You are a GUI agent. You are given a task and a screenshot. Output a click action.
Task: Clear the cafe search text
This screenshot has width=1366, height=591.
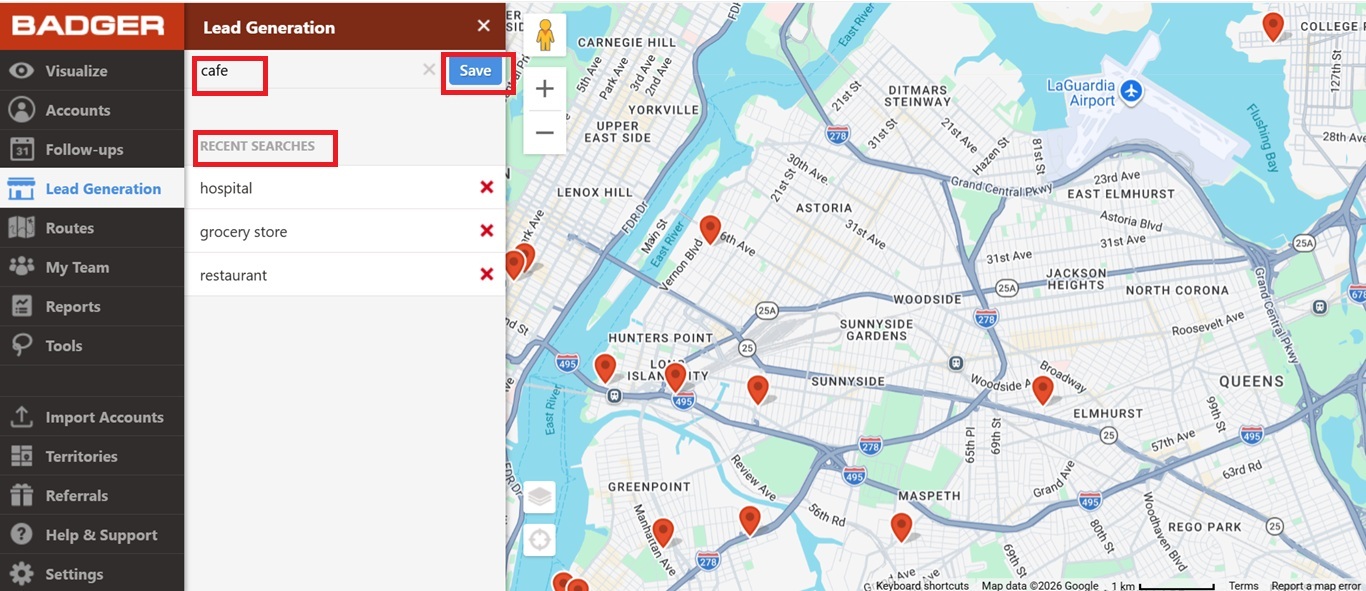(428, 70)
